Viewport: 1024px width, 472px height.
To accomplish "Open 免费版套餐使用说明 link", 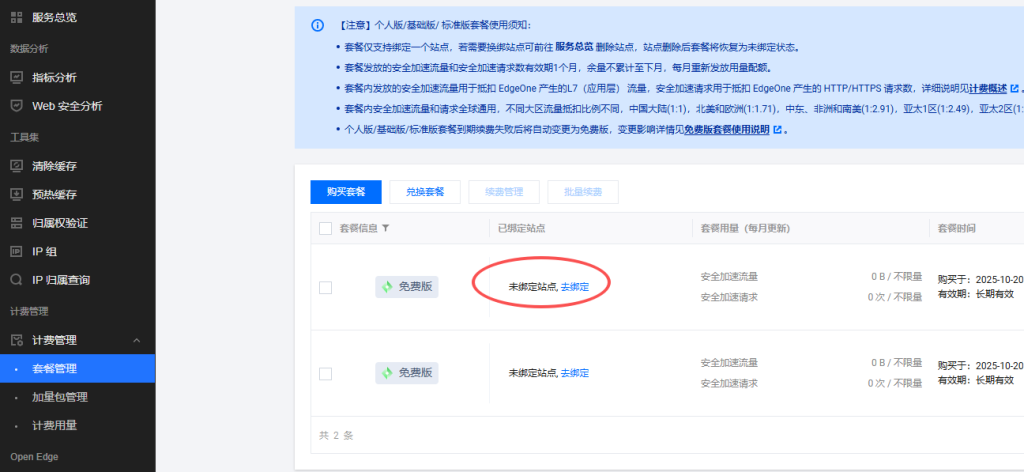I will coord(727,129).
